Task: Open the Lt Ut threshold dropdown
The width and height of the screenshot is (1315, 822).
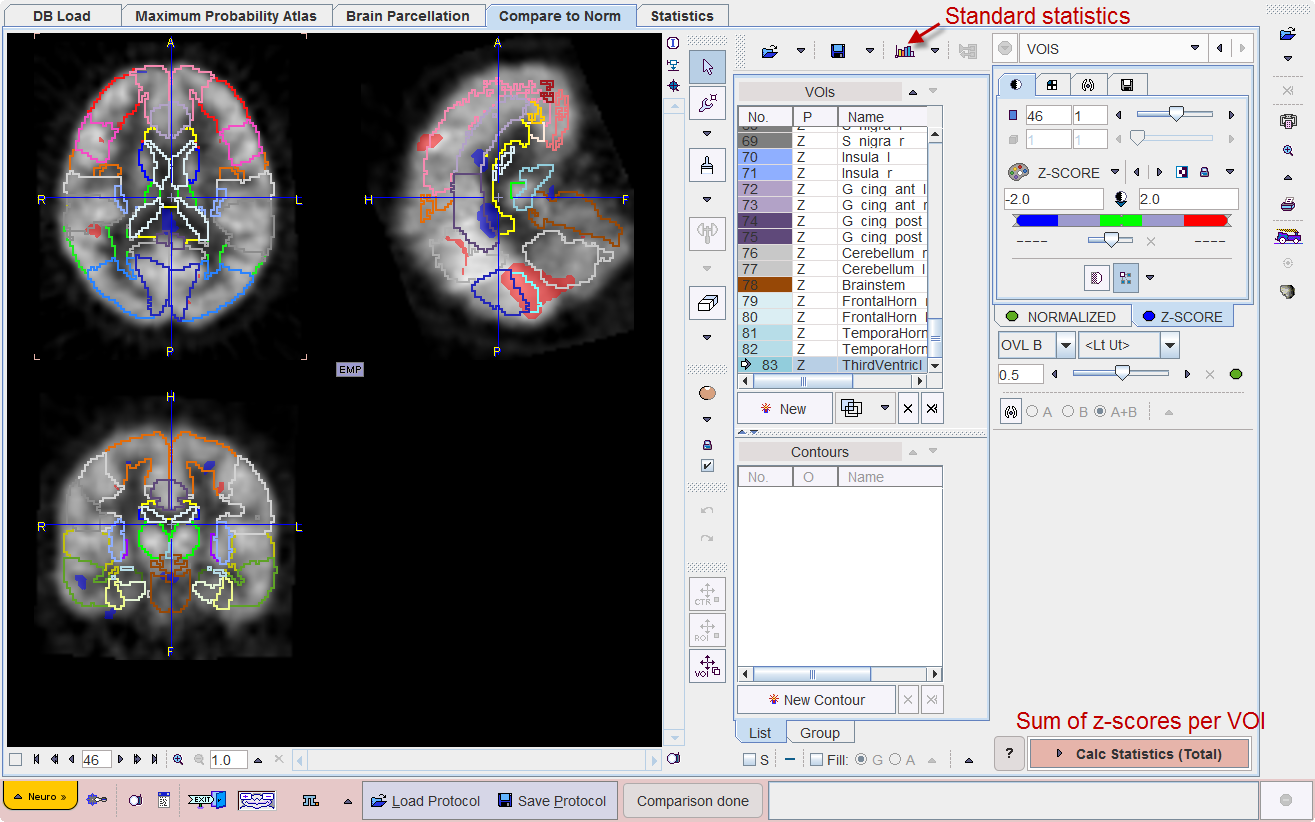Action: click(1170, 345)
